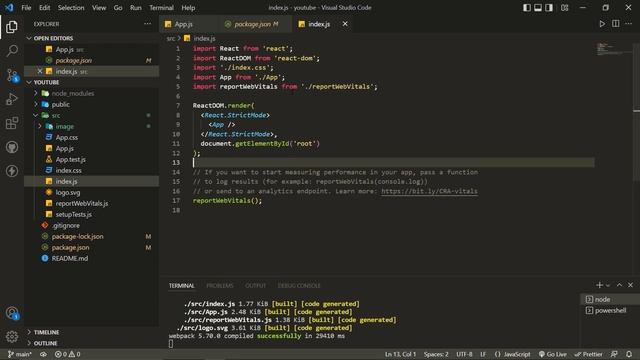
Task: Open Source Control view
Action: [12, 75]
